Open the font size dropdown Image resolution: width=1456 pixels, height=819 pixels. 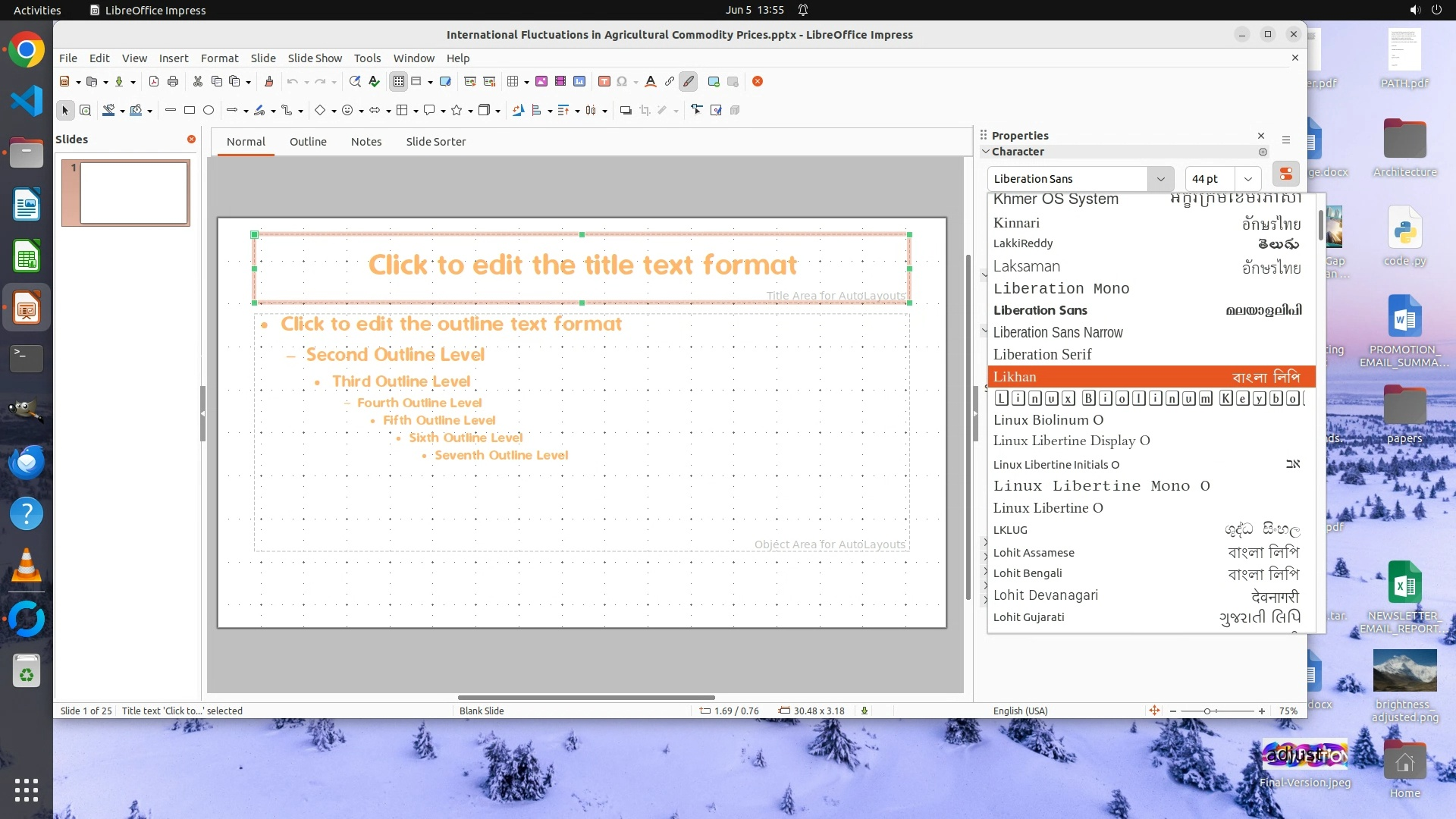[x=1247, y=179]
